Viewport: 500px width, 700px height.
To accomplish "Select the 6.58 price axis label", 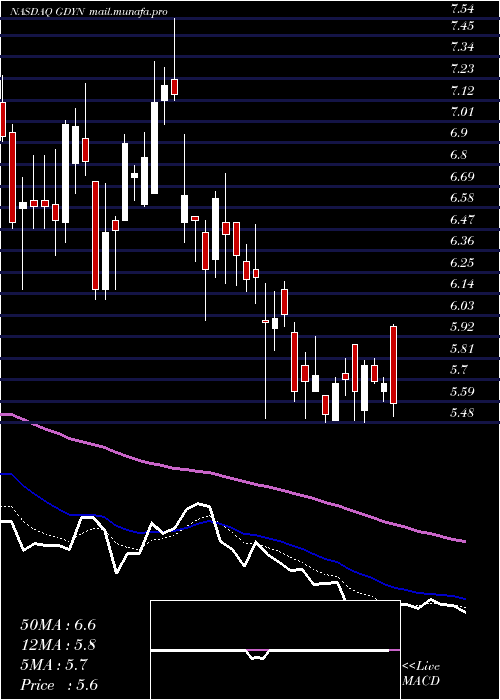I will point(462,198).
